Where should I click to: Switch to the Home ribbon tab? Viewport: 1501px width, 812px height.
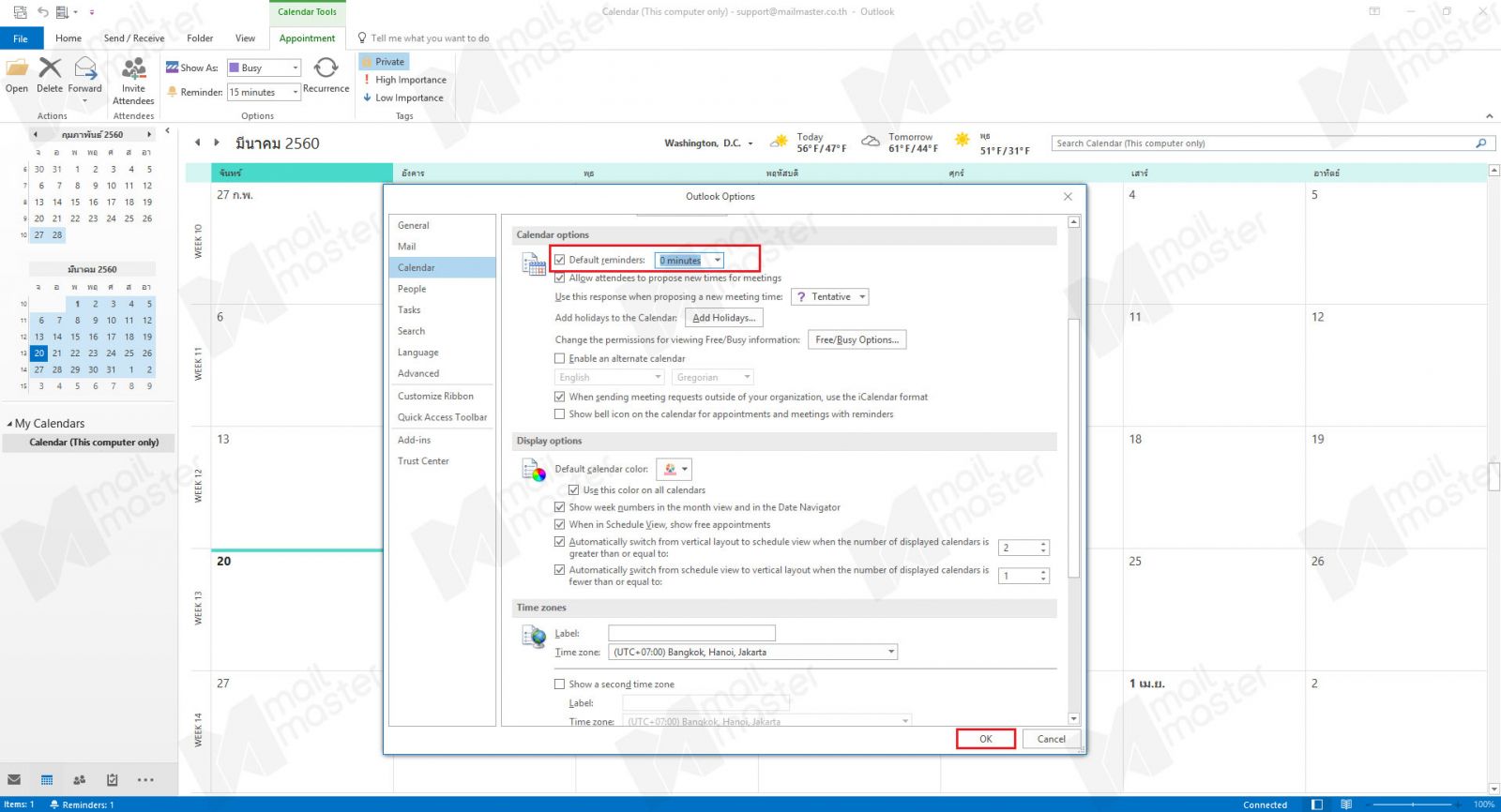pos(68,38)
